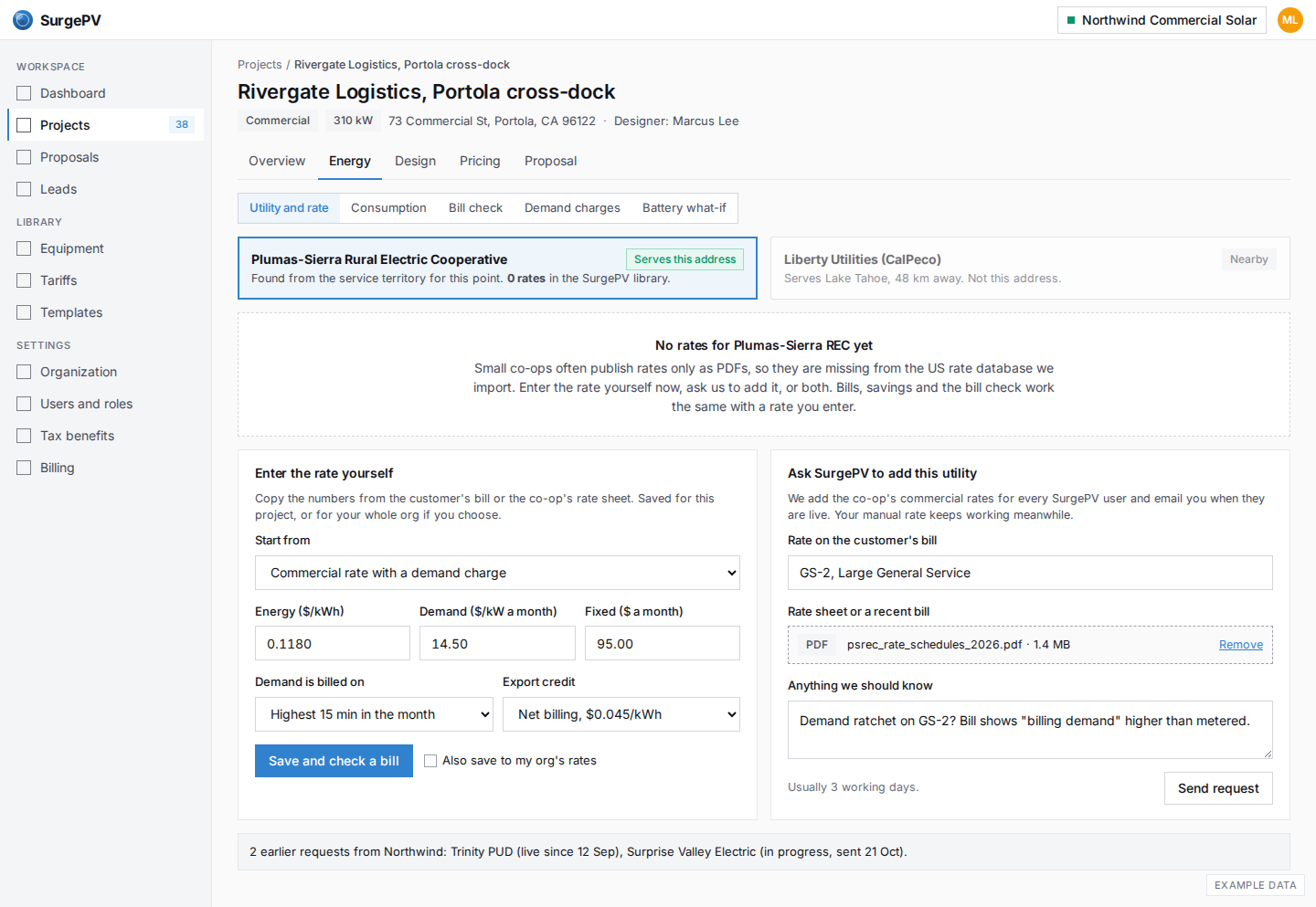Open the Export credit dropdown
This screenshot has width=1316, height=907.
pos(621,714)
